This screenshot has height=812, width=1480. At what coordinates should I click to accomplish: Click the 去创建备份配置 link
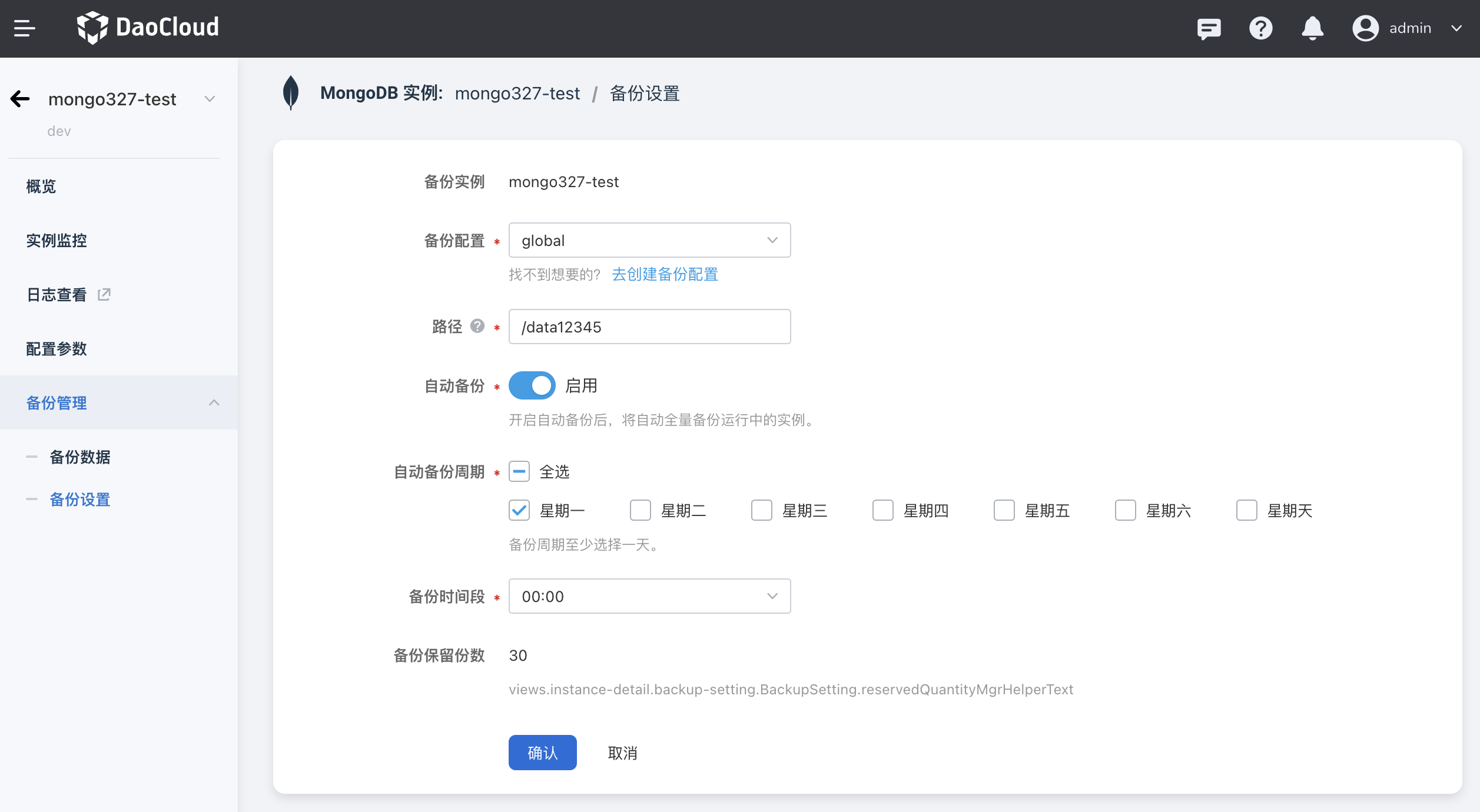pos(665,274)
